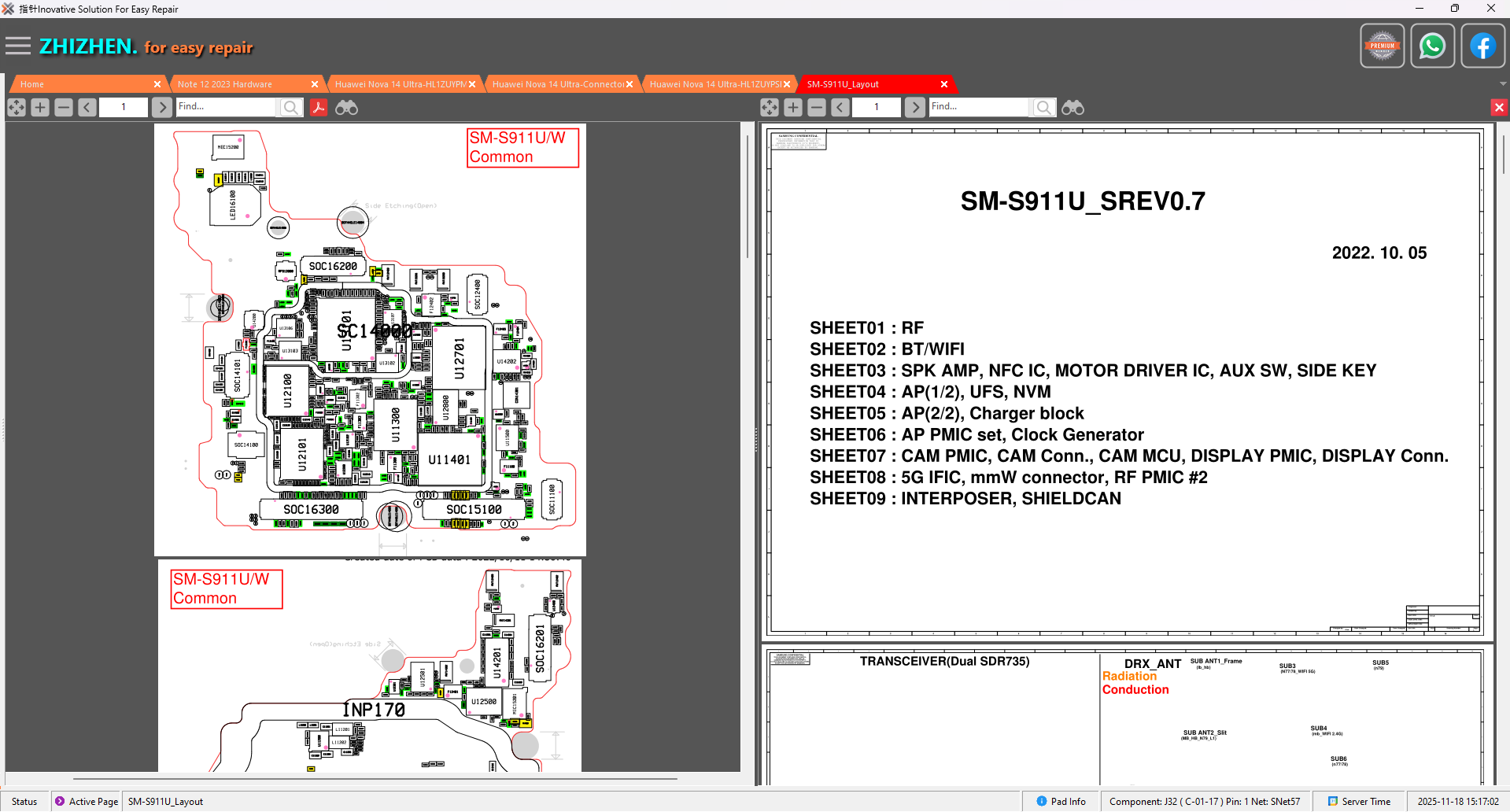Click the U11401 chip on layout
This screenshot has height=812, width=1510.
tap(450, 459)
